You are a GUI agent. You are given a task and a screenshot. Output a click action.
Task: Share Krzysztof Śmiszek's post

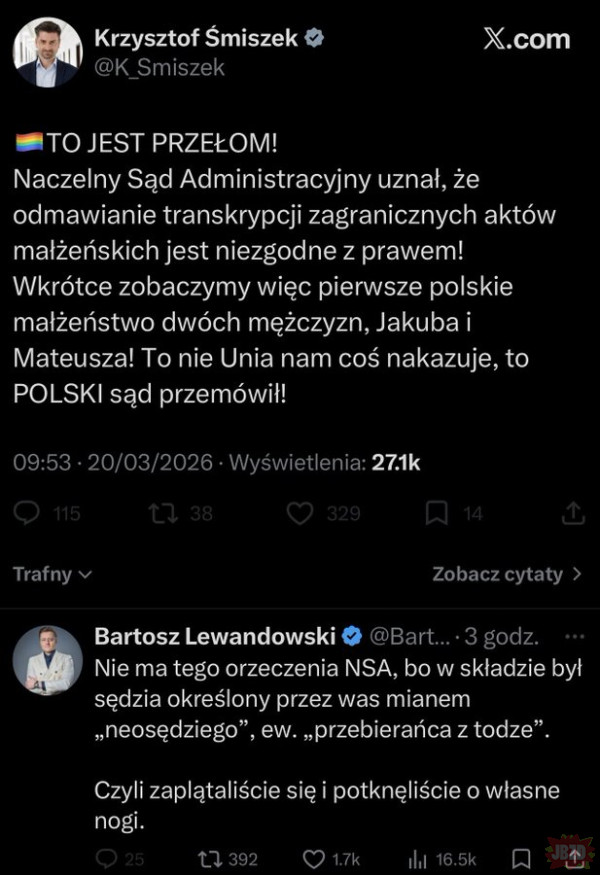point(574,513)
